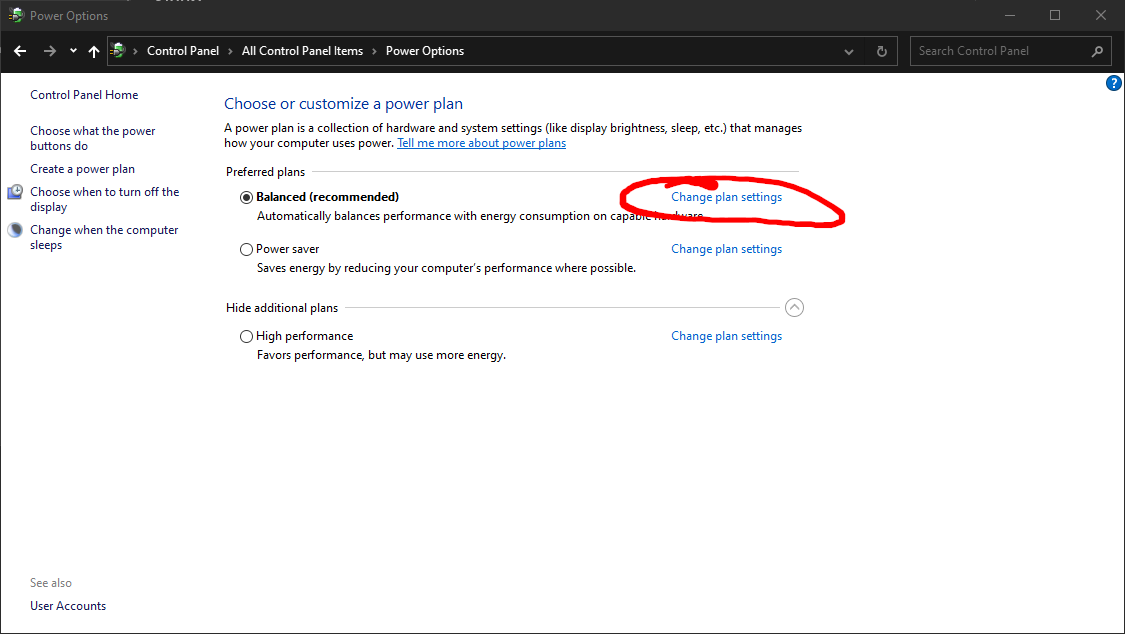Click the Forward navigation arrow
The height and width of the screenshot is (634, 1125).
click(x=49, y=51)
